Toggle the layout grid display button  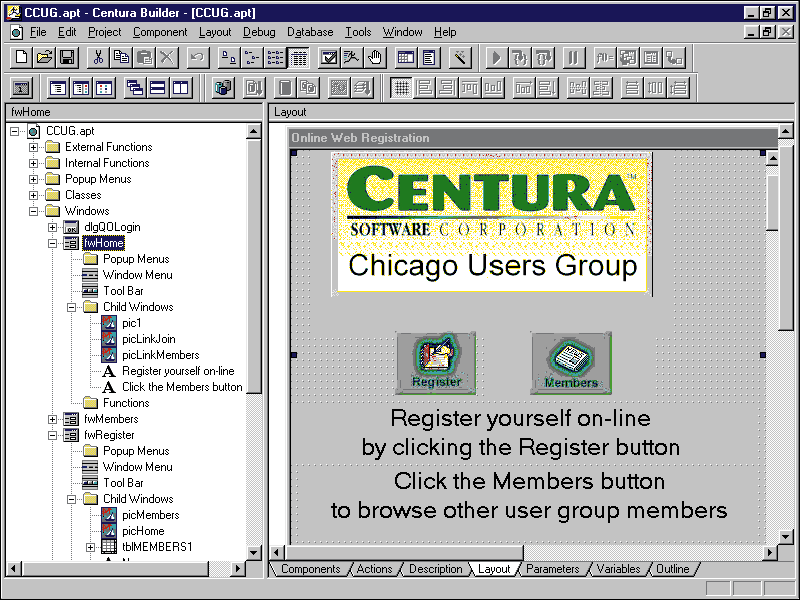pos(401,88)
